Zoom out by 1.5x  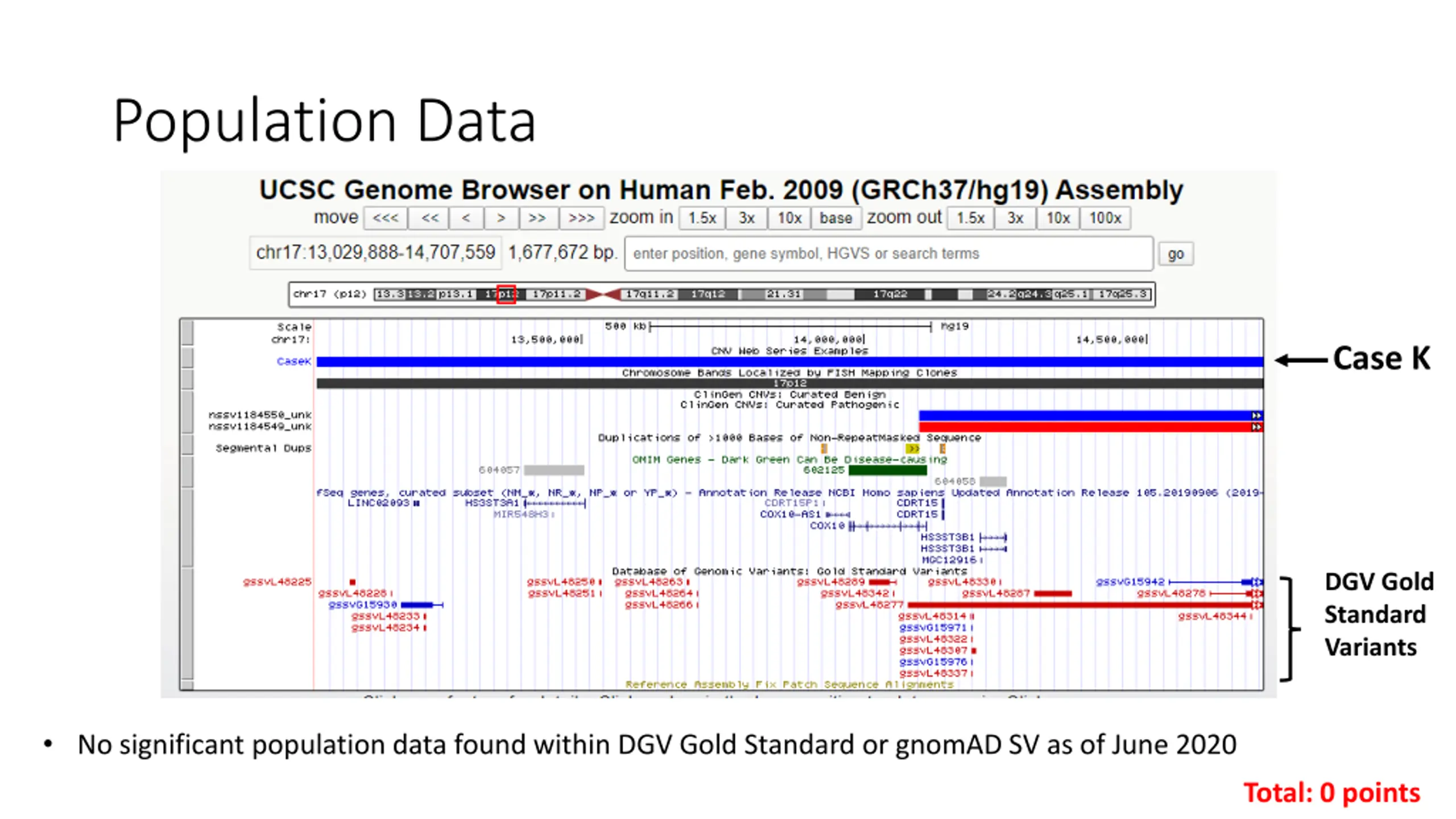(x=970, y=218)
